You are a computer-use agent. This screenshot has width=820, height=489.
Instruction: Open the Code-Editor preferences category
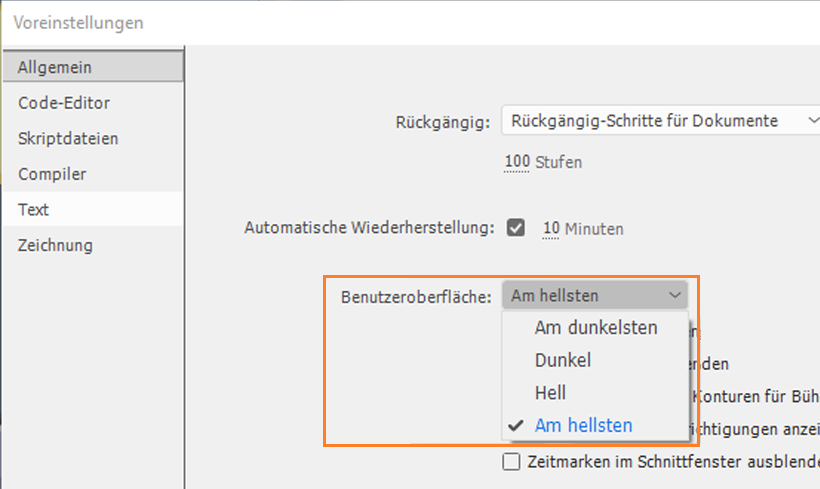click(64, 103)
